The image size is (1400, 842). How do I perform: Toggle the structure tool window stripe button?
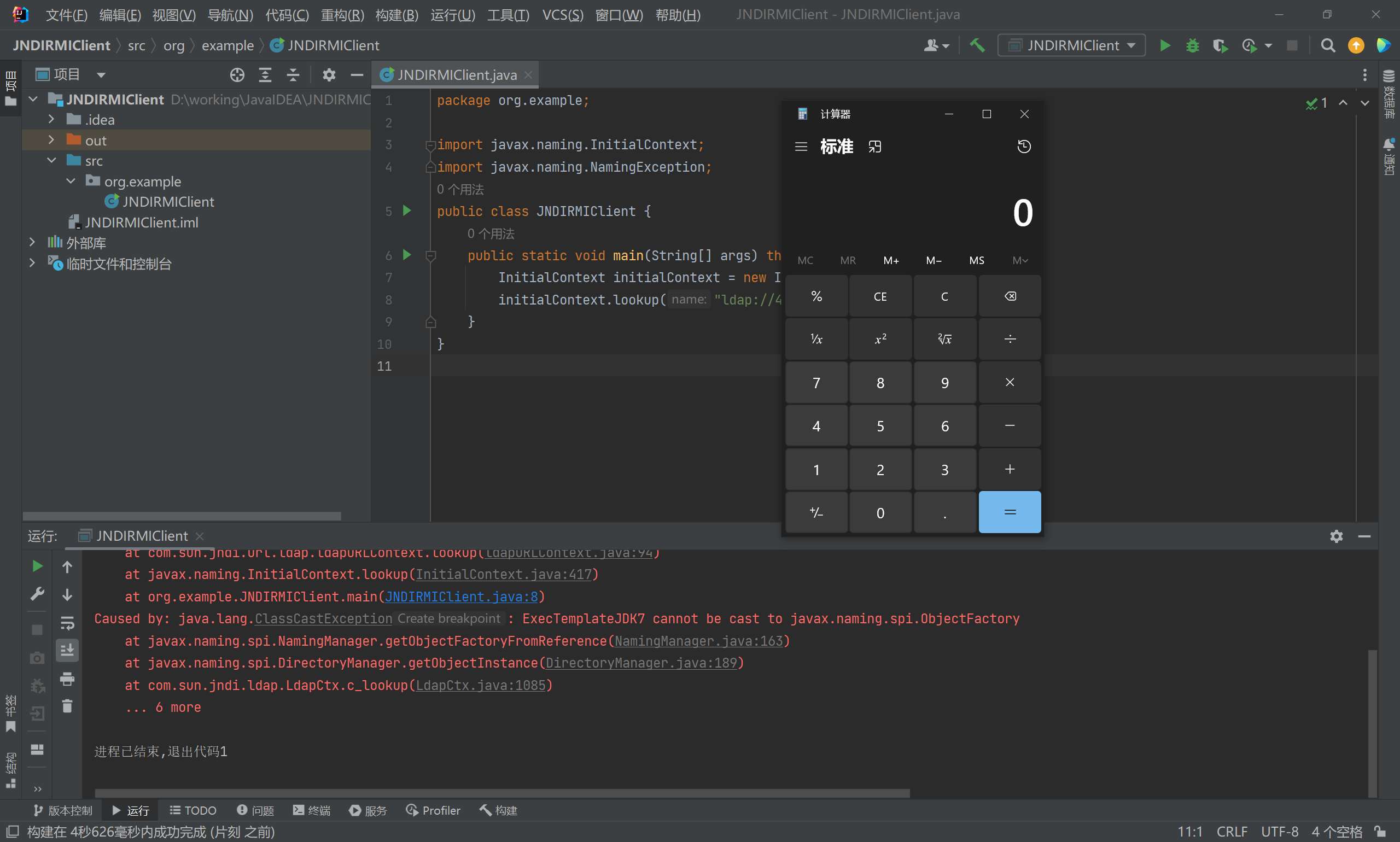coord(11,769)
